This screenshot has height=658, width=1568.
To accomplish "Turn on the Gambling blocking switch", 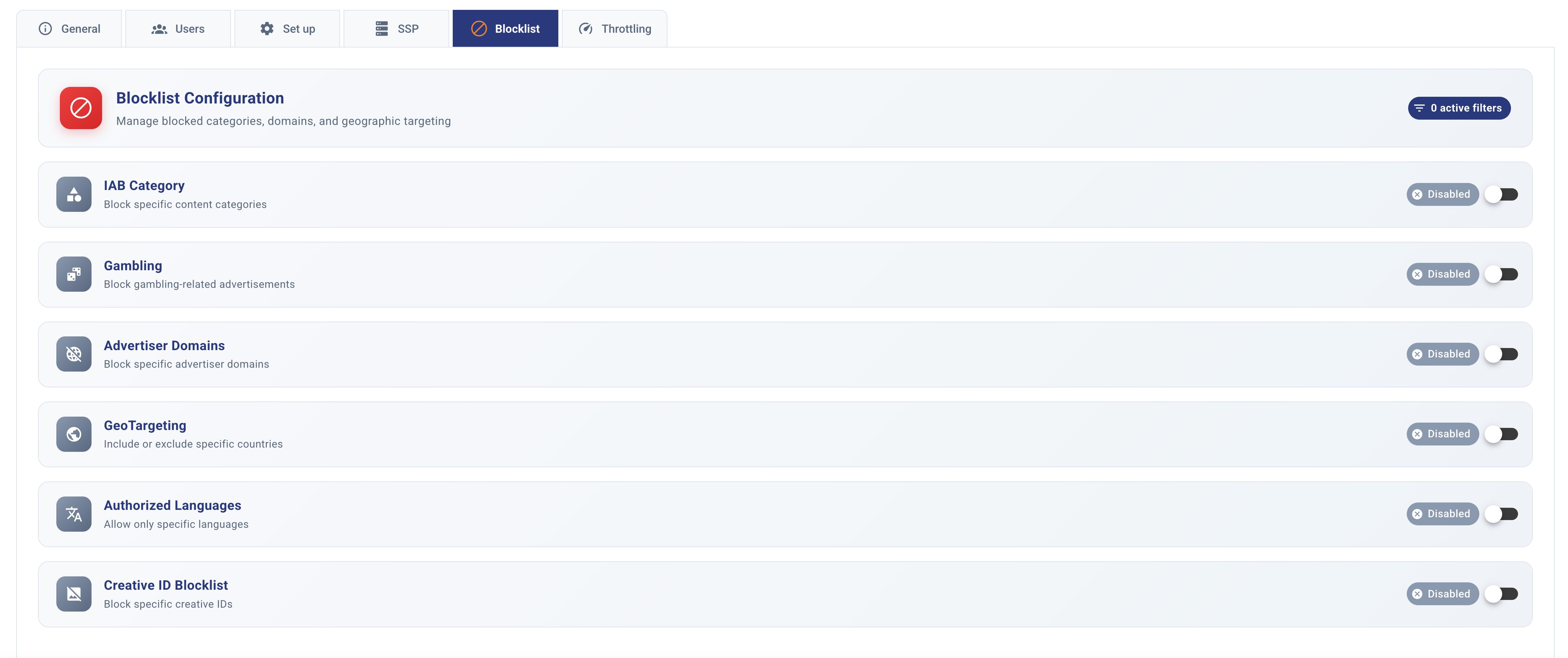I will click(1501, 274).
